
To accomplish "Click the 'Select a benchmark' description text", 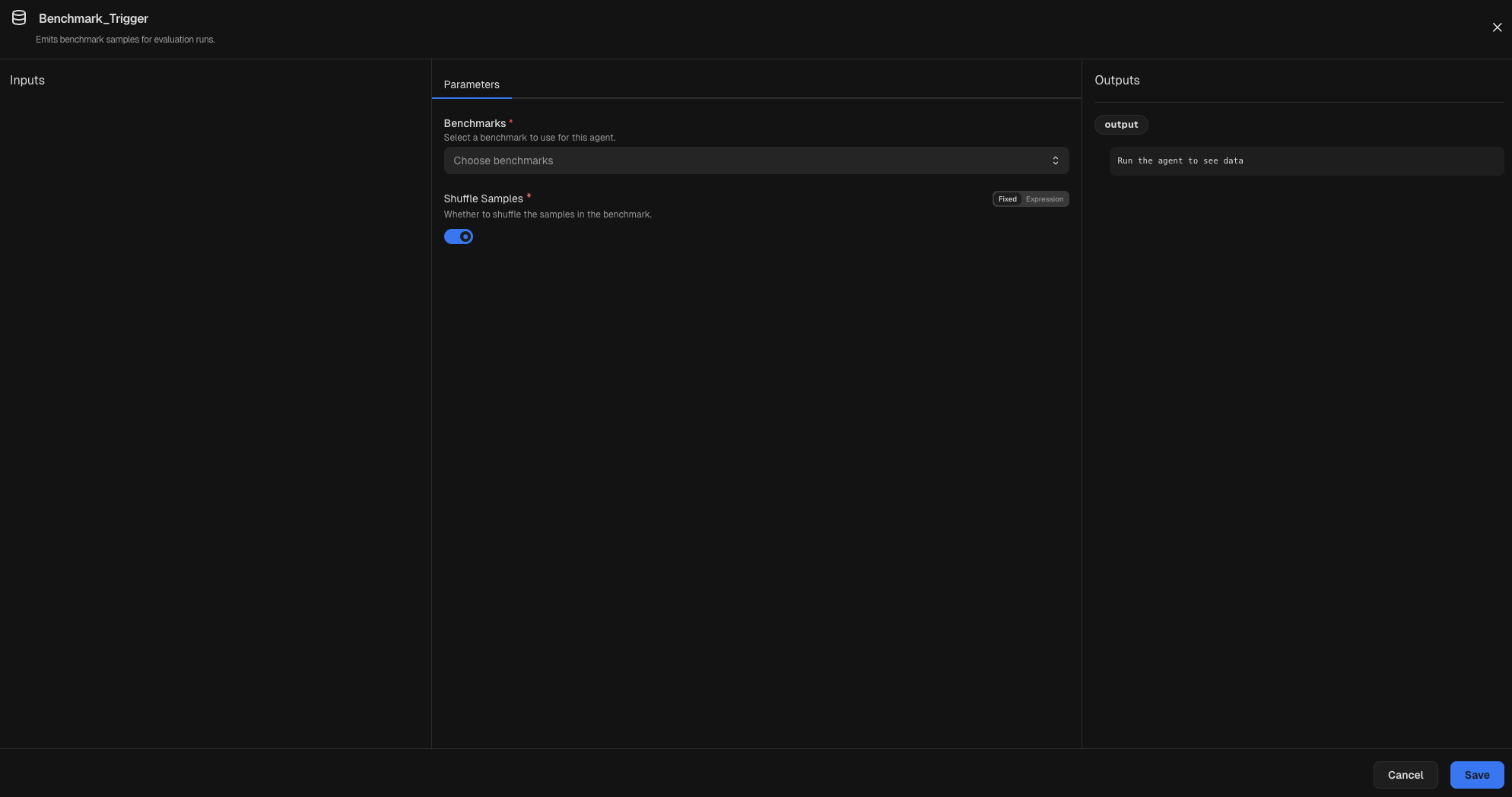I will point(529,138).
